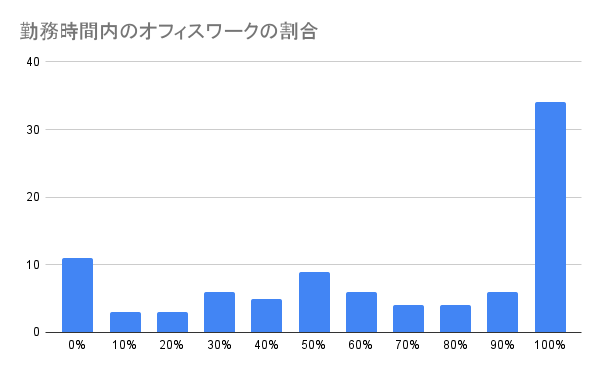This screenshot has height=371, width=600.
Task: Select the 100% bar
Action: 550,217
